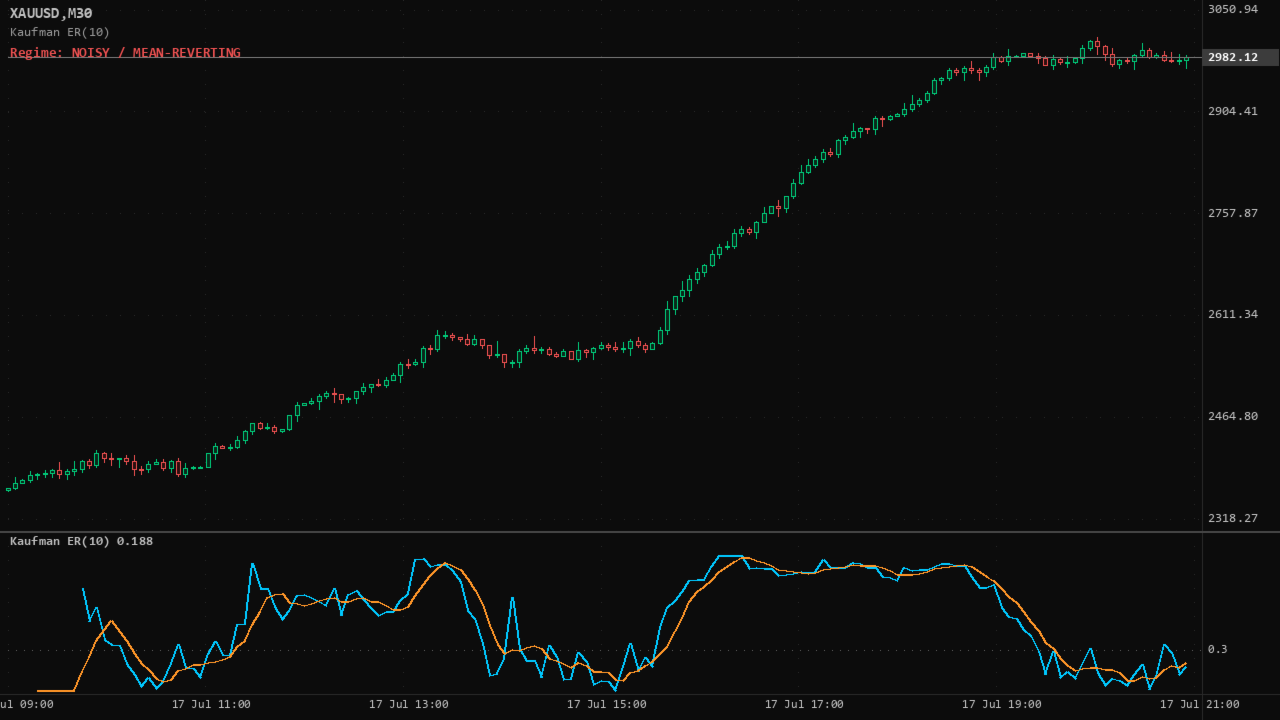Screen dimensions: 1280x720
Task: Click the 09:00 time axis label
Action: pyautogui.click(x=27, y=704)
